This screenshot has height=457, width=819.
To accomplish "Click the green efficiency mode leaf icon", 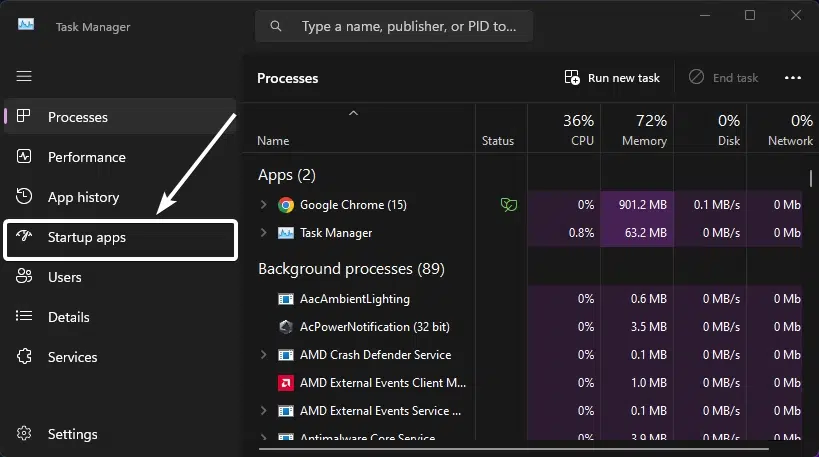I will coord(509,204).
